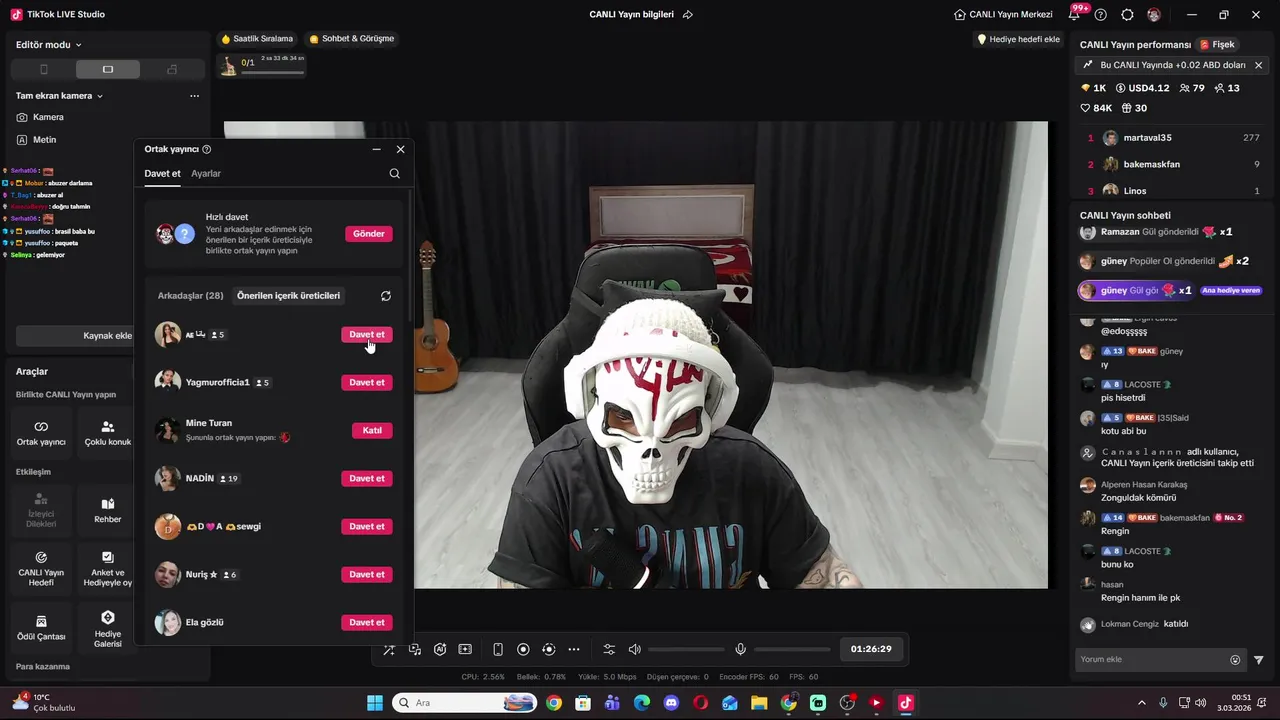Click the 01:26:29 stream timer
The image size is (1280, 720).
pyautogui.click(x=871, y=649)
